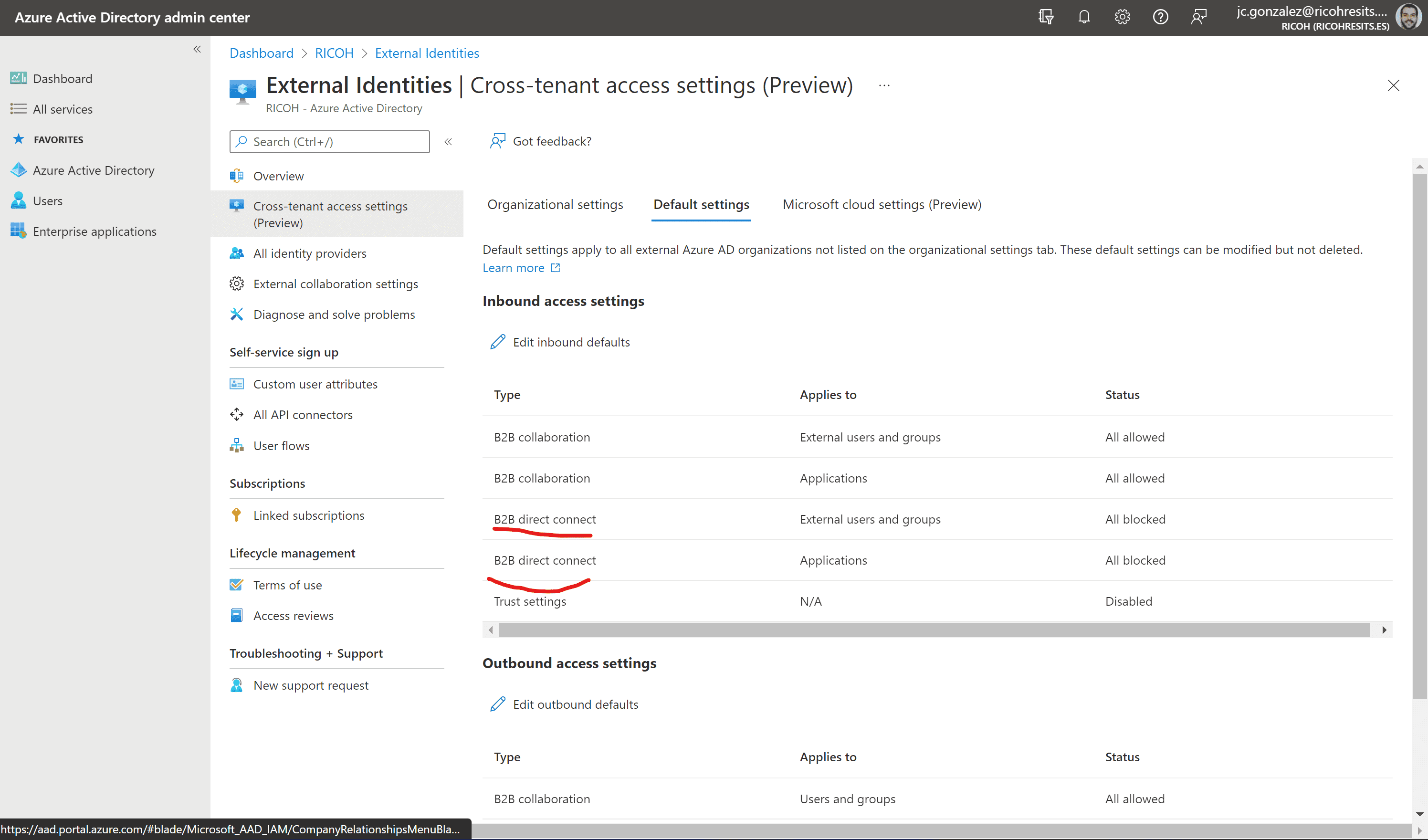
Task: Switch to Microsoft cloud settings (Preview) tab
Action: pos(882,205)
